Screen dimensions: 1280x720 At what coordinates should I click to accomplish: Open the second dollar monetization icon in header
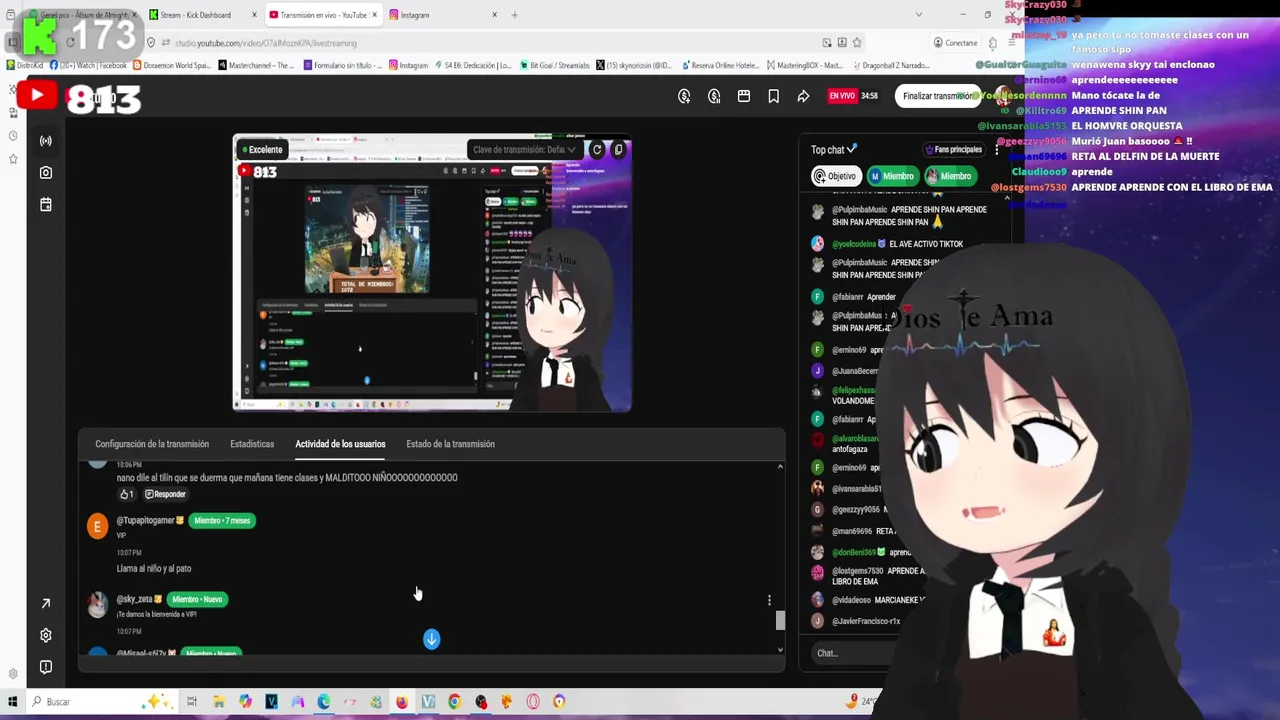click(714, 96)
